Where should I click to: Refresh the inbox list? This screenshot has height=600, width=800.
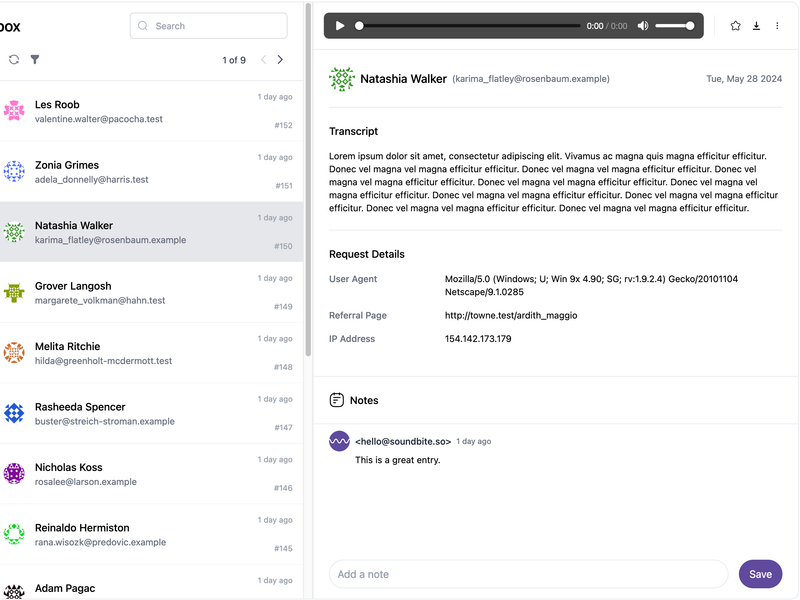14,60
